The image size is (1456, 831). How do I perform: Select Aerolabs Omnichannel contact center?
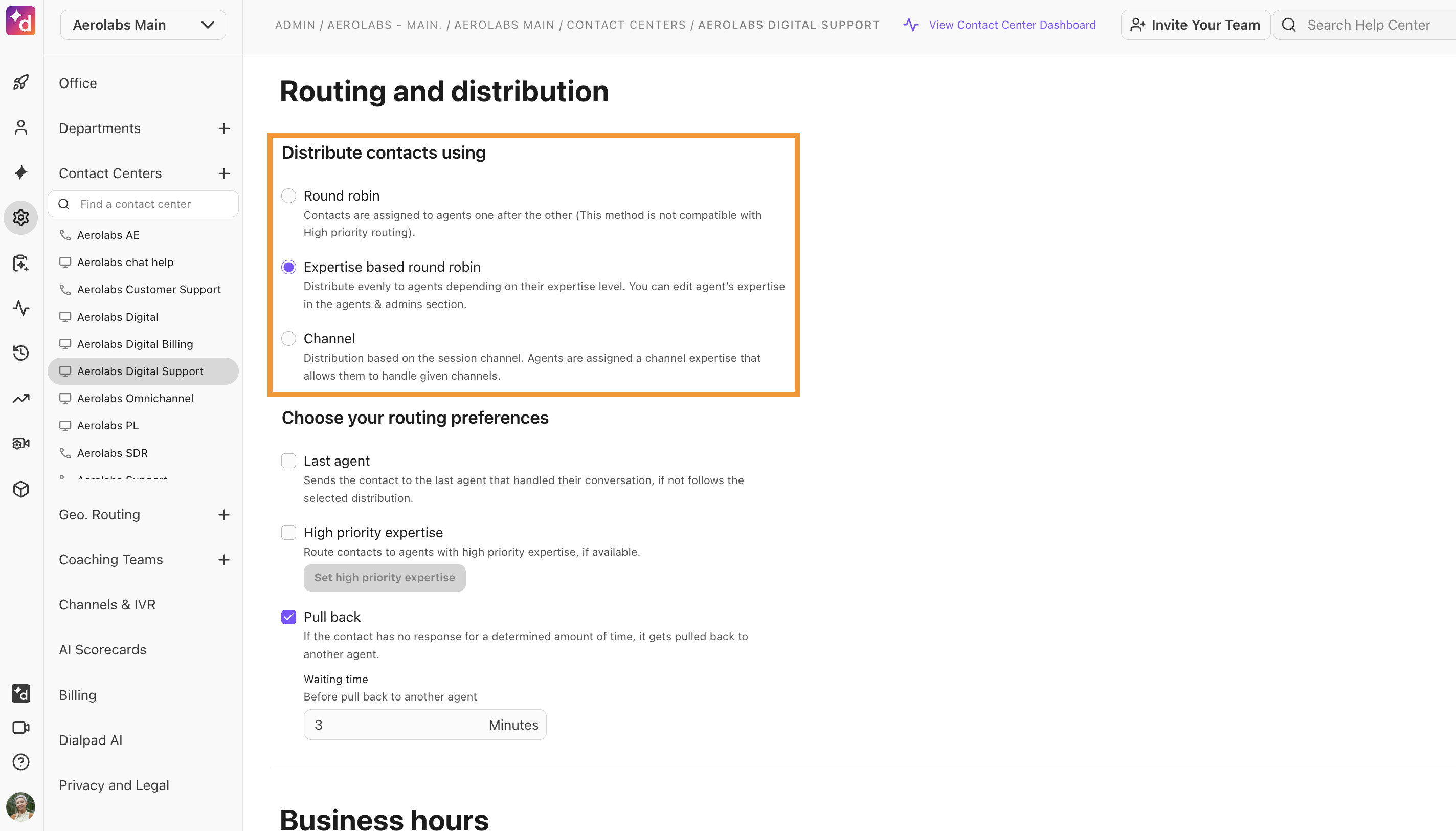click(143, 399)
